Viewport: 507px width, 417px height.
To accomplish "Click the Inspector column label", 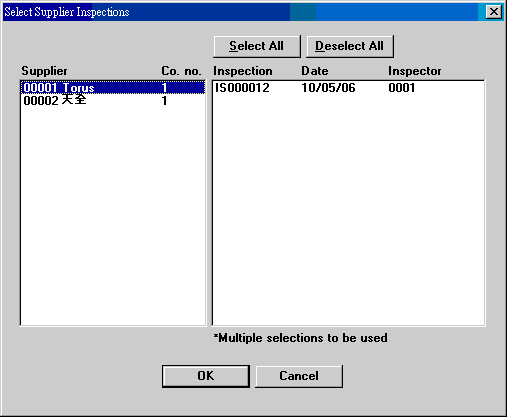I will 415,71.
